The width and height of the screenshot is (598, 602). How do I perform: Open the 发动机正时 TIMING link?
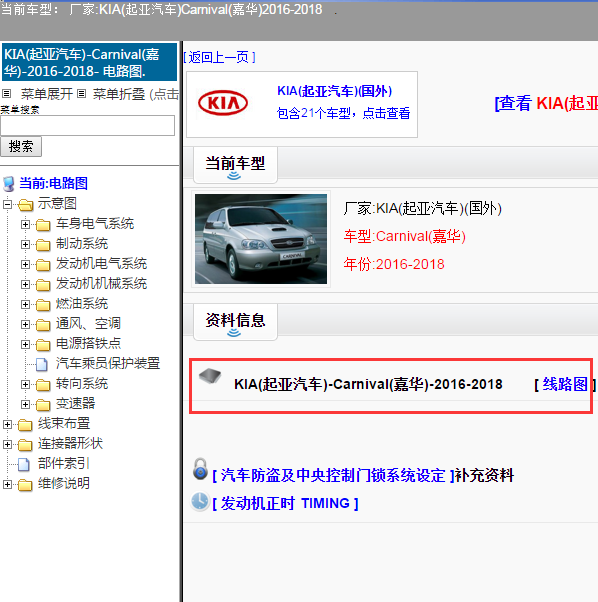click(x=285, y=503)
